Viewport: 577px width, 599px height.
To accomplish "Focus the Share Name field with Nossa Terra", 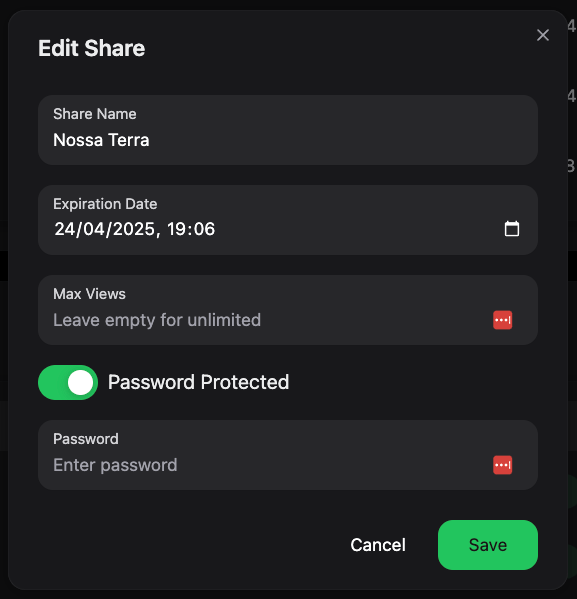I will click(x=288, y=130).
